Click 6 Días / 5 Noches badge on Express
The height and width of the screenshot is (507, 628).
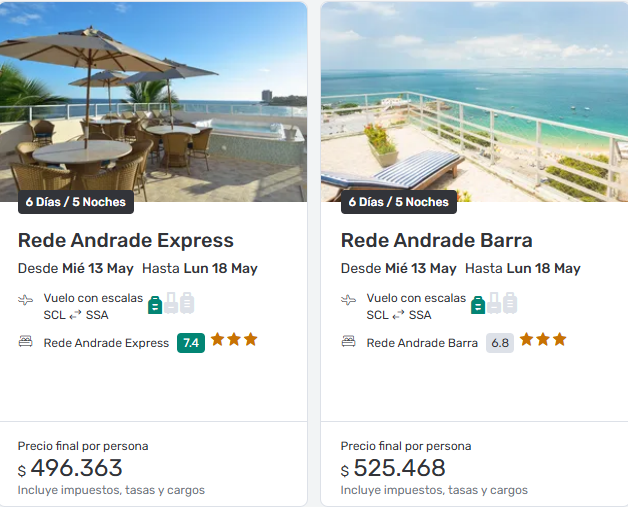(x=76, y=202)
